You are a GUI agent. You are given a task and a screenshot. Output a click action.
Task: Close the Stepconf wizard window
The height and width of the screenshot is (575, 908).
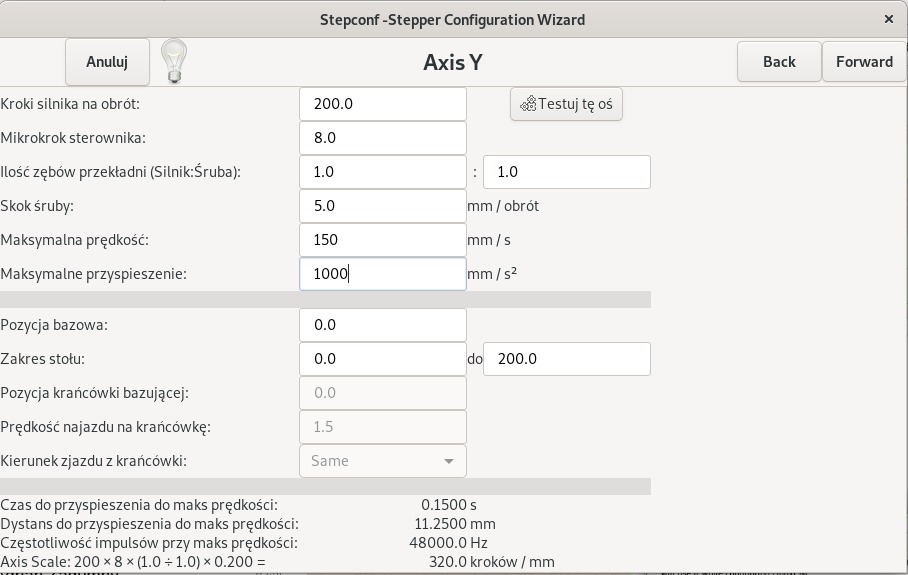tap(889, 20)
